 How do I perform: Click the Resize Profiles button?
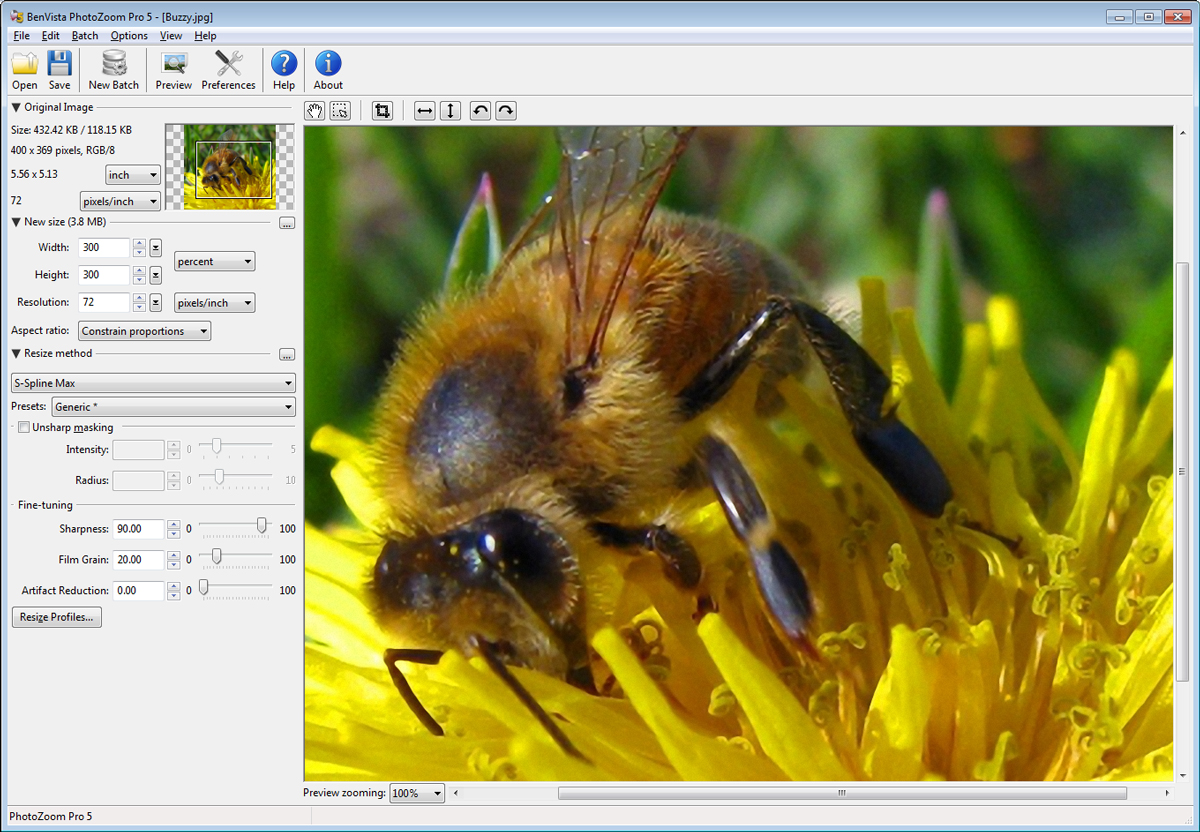[56, 617]
